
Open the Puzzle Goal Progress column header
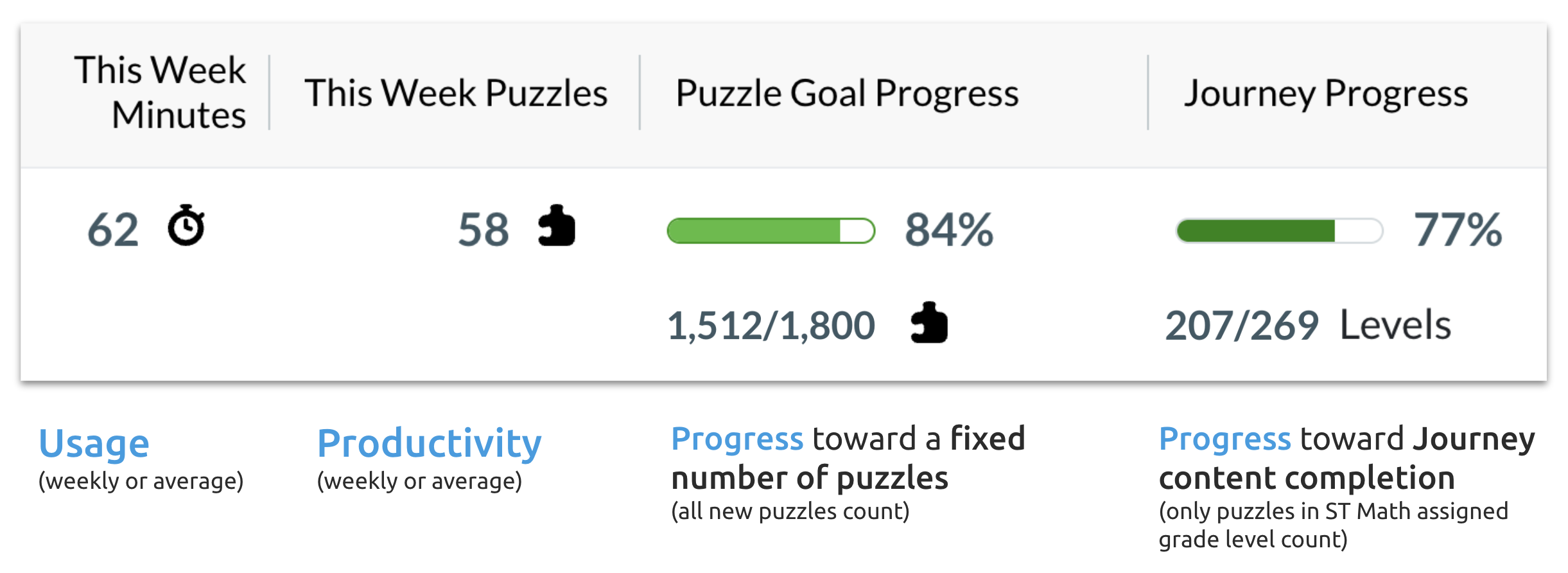point(847,94)
